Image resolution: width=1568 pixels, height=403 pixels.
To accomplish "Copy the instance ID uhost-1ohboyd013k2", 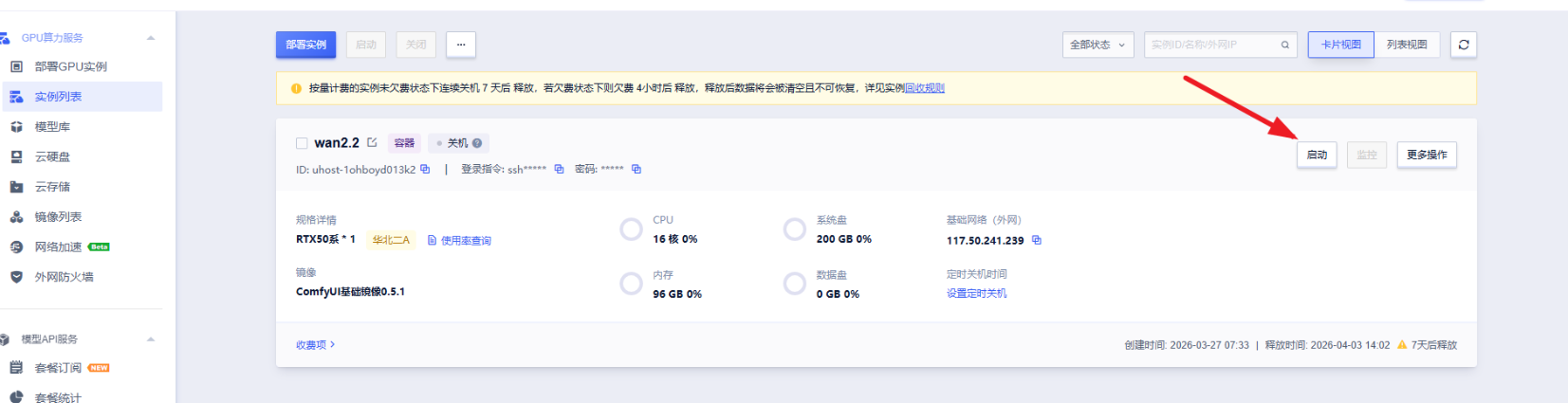I will pos(425,170).
